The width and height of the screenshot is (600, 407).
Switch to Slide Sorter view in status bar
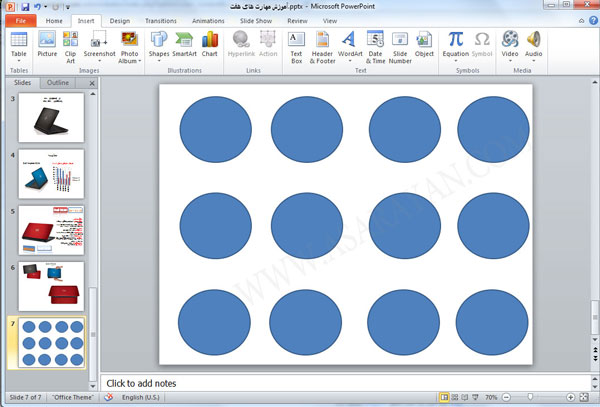pyautogui.click(x=456, y=398)
